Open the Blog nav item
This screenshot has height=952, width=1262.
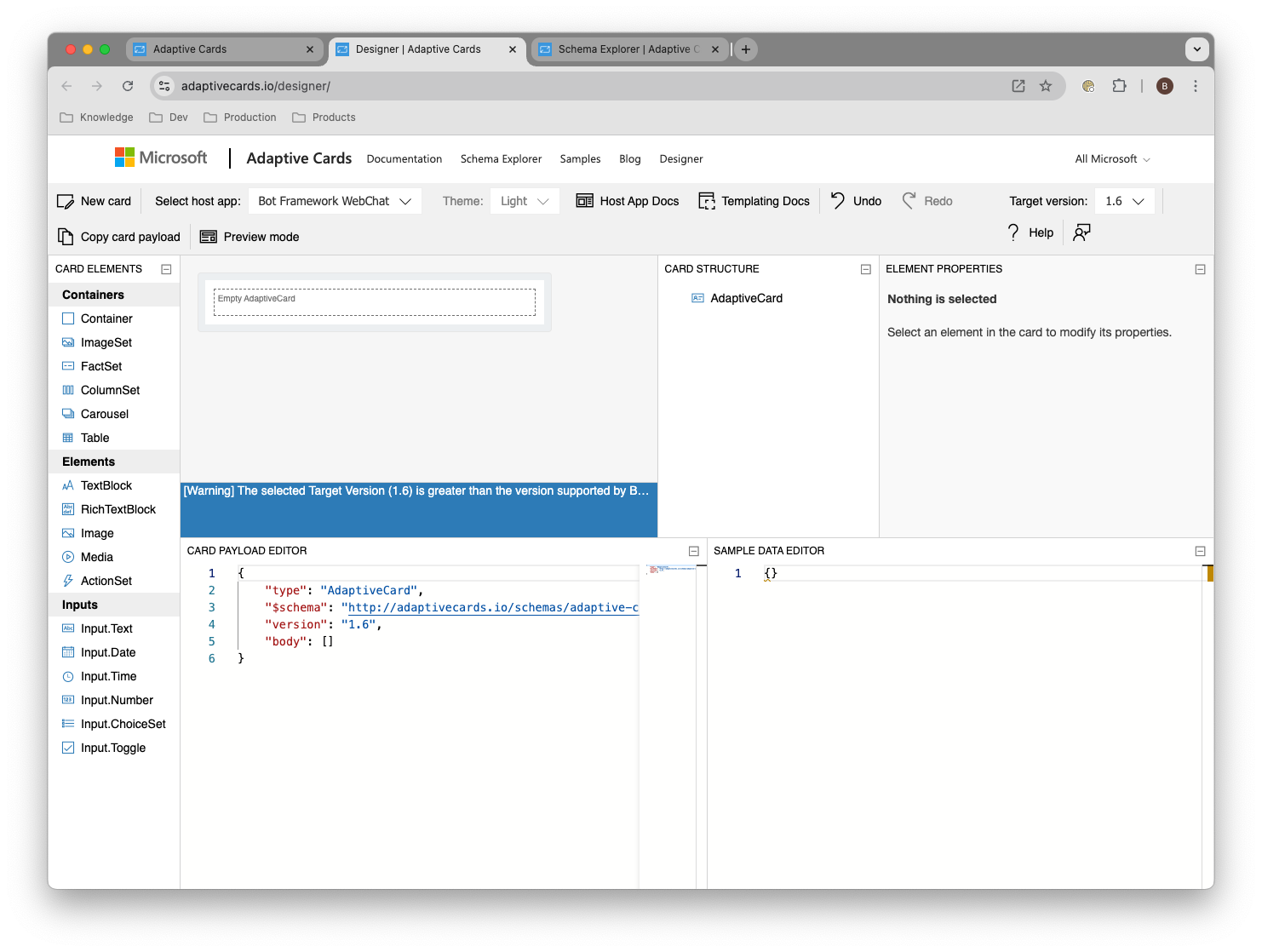tap(630, 159)
